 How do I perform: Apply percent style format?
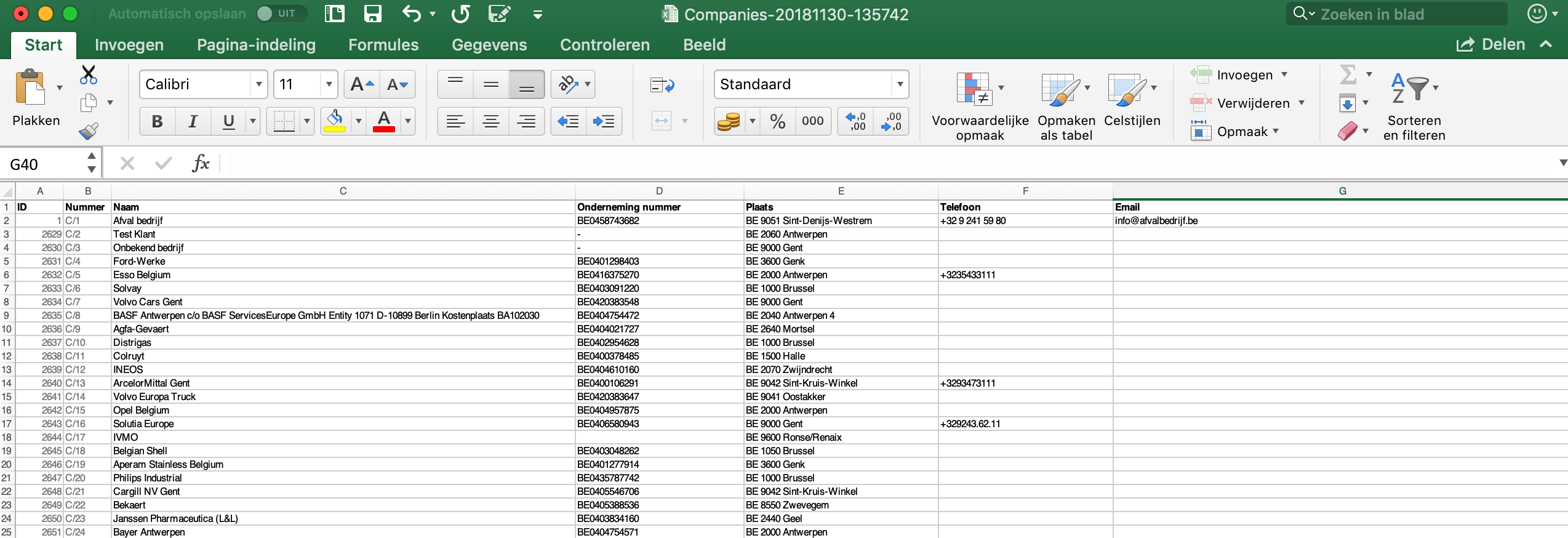coord(778,121)
